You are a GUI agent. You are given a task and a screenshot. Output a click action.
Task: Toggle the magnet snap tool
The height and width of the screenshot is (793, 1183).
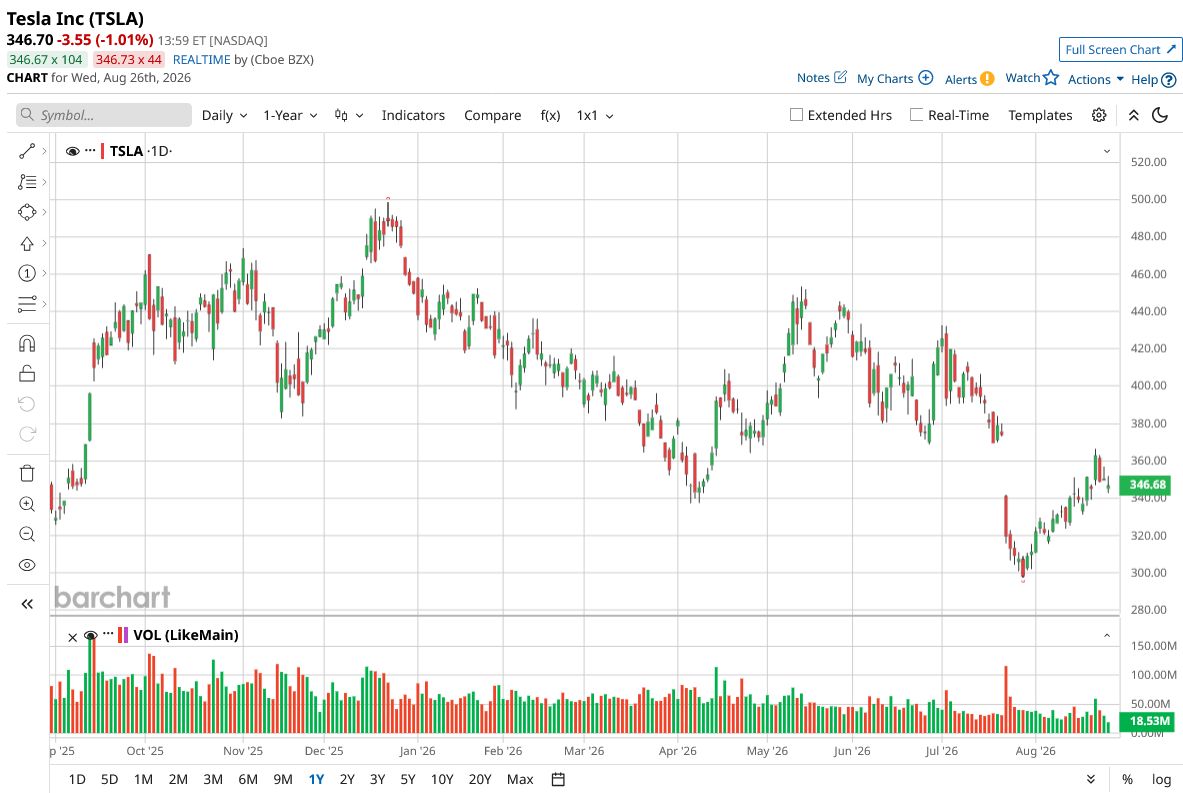click(27, 344)
